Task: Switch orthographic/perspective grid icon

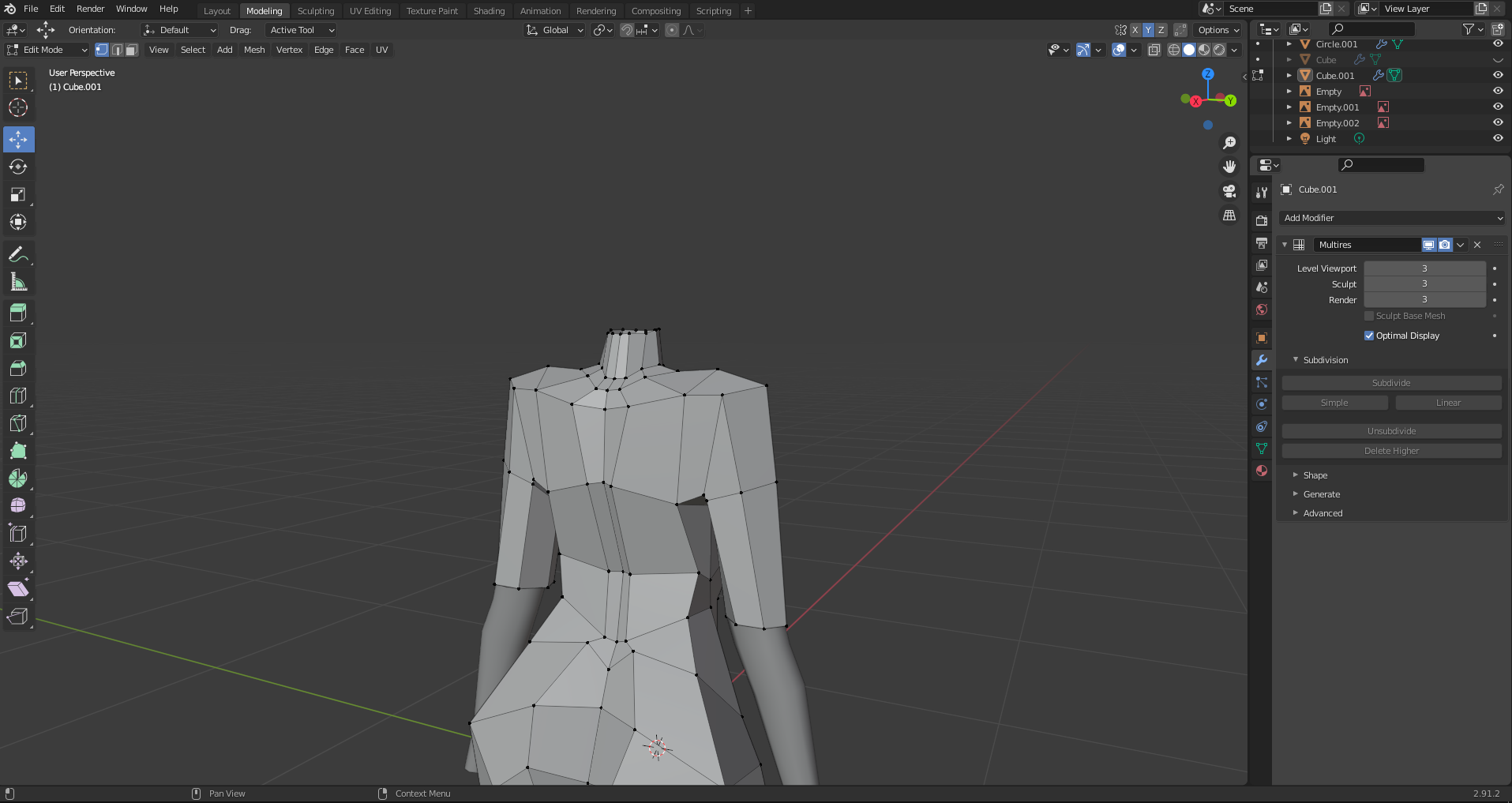Action: tap(1229, 215)
